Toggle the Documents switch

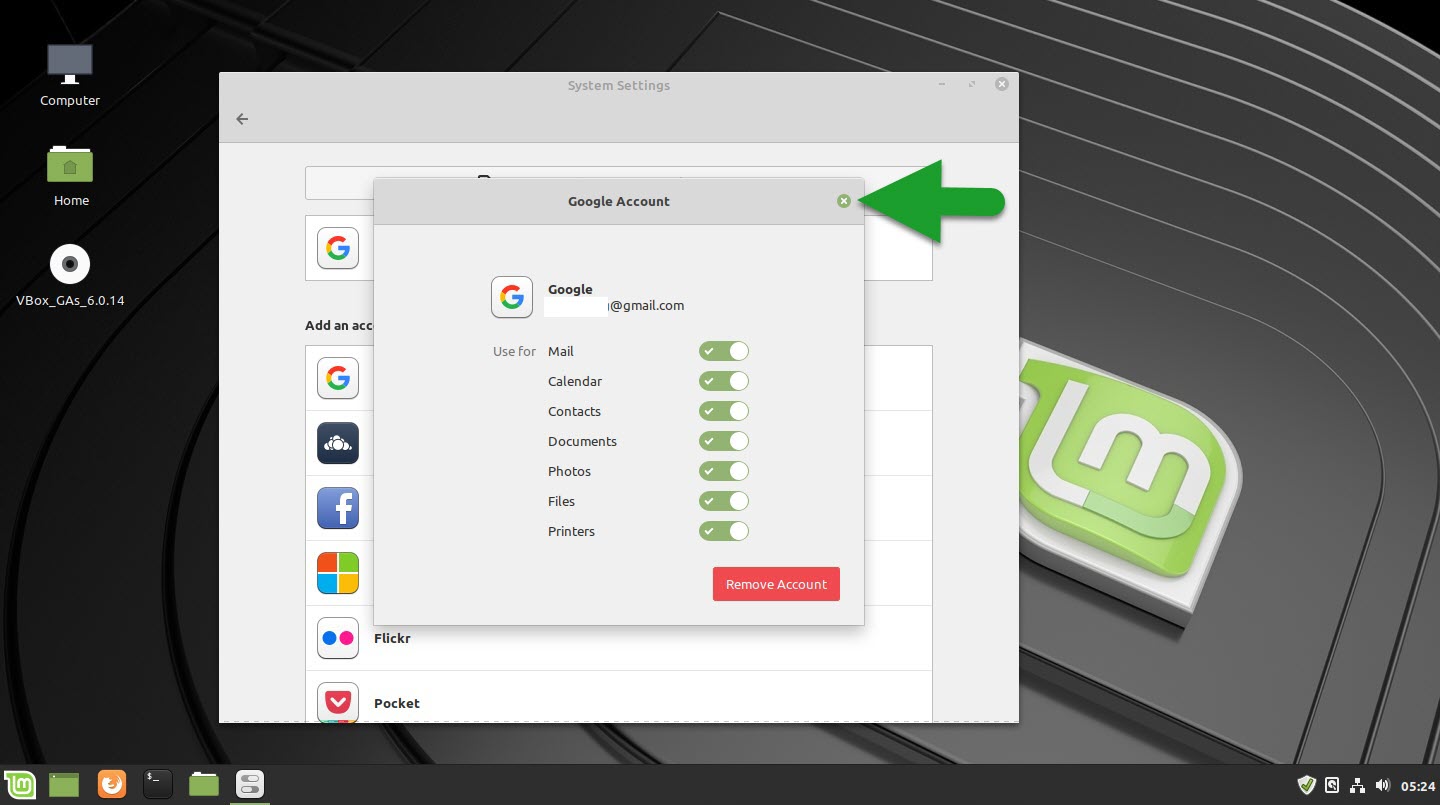point(724,441)
